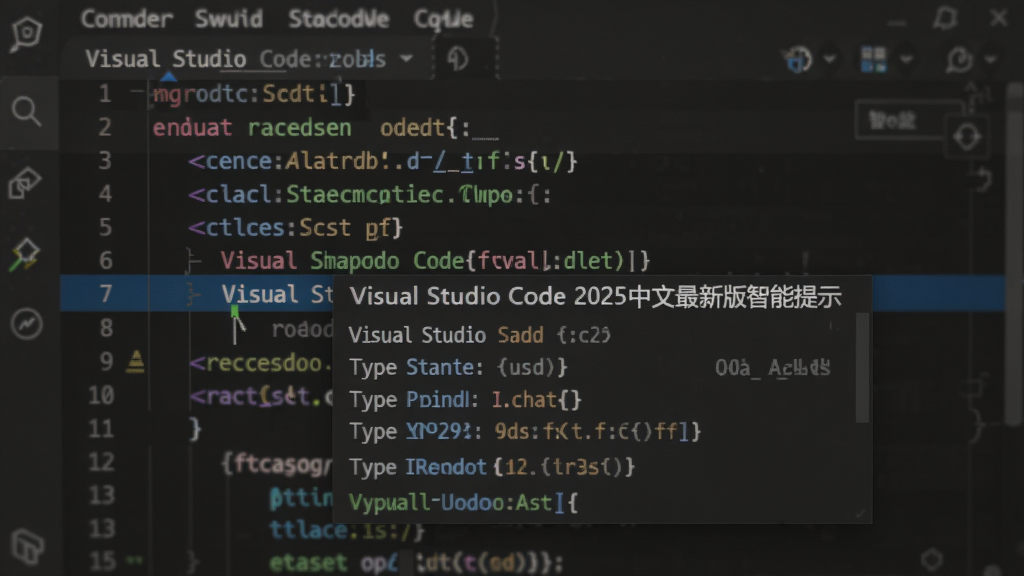Click the resize grip at popup bottom-right corner
This screenshot has height=576, width=1024.
(x=861, y=514)
